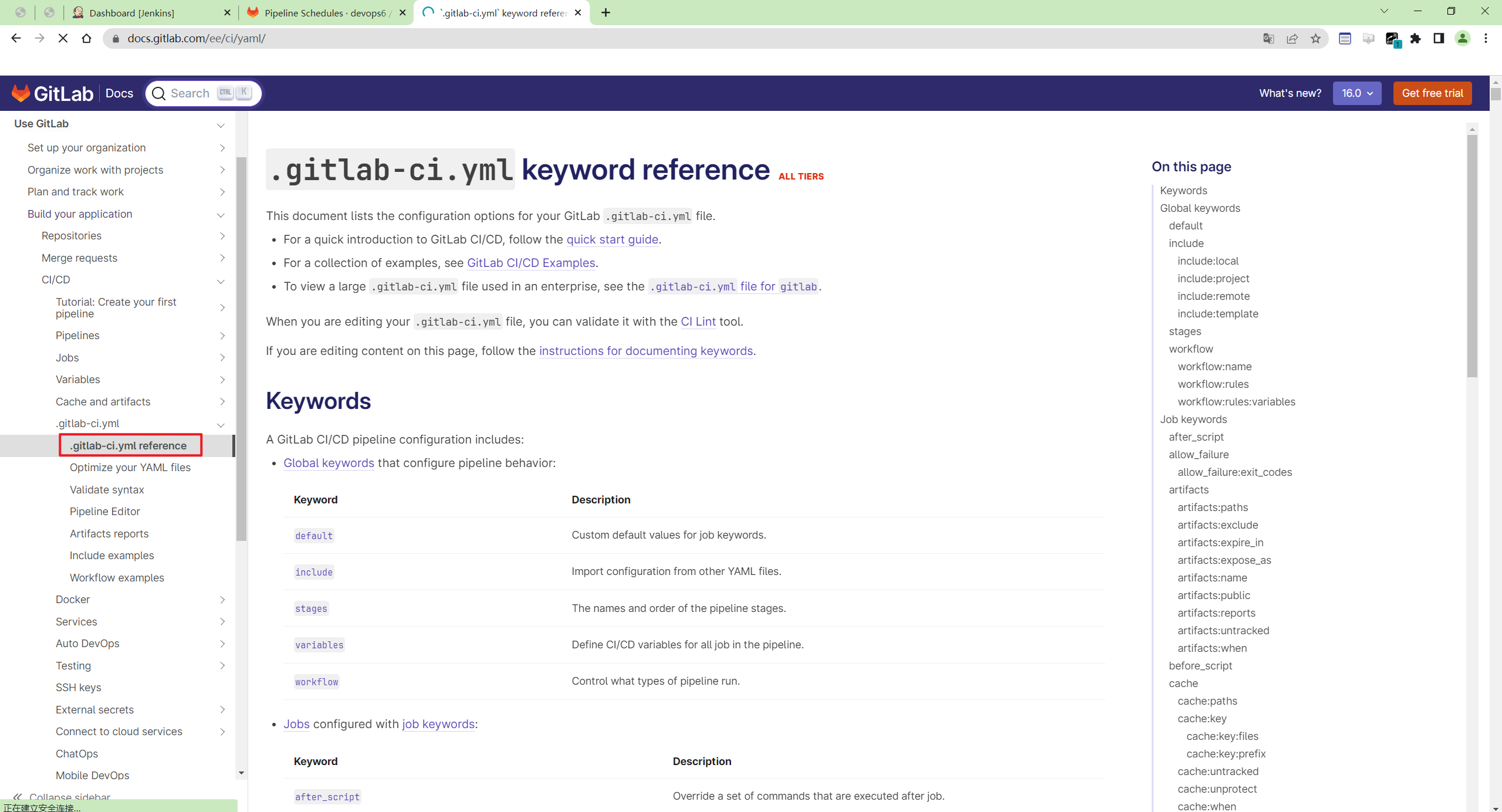This screenshot has height=812, width=1502.
Task: Collapse Build your application section
Action: tap(221, 215)
